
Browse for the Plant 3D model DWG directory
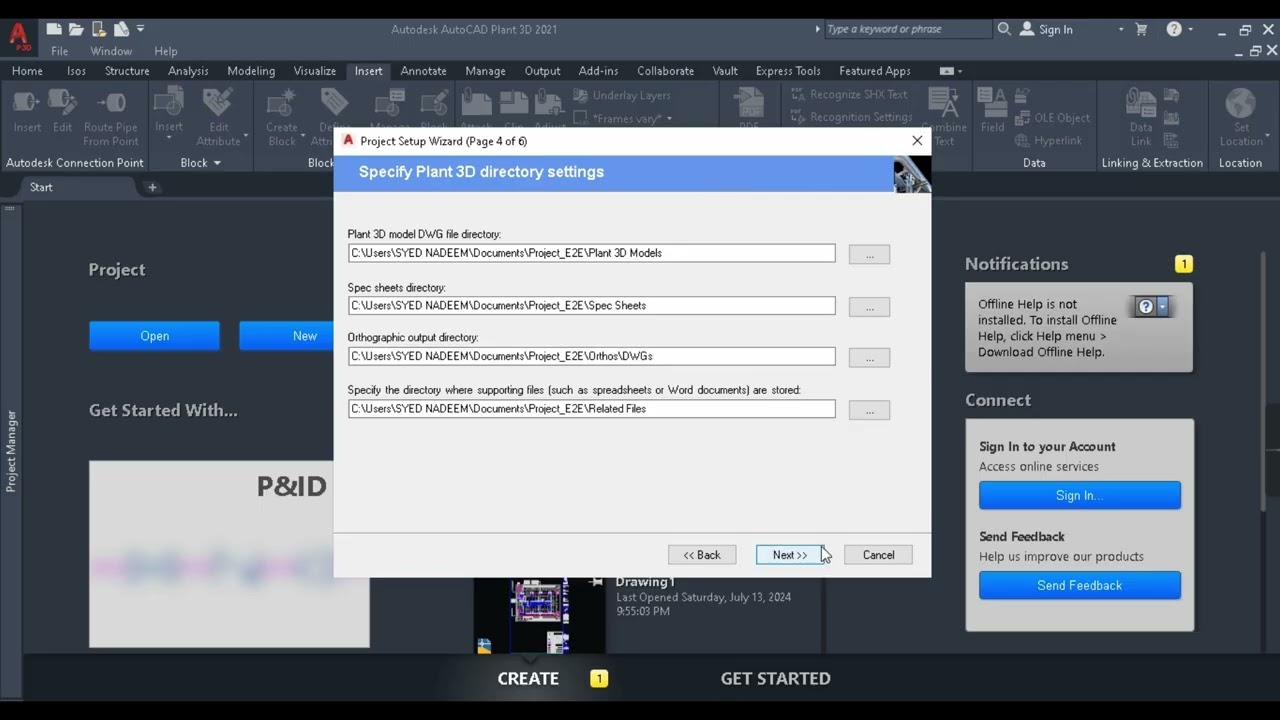click(x=869, y=255)
